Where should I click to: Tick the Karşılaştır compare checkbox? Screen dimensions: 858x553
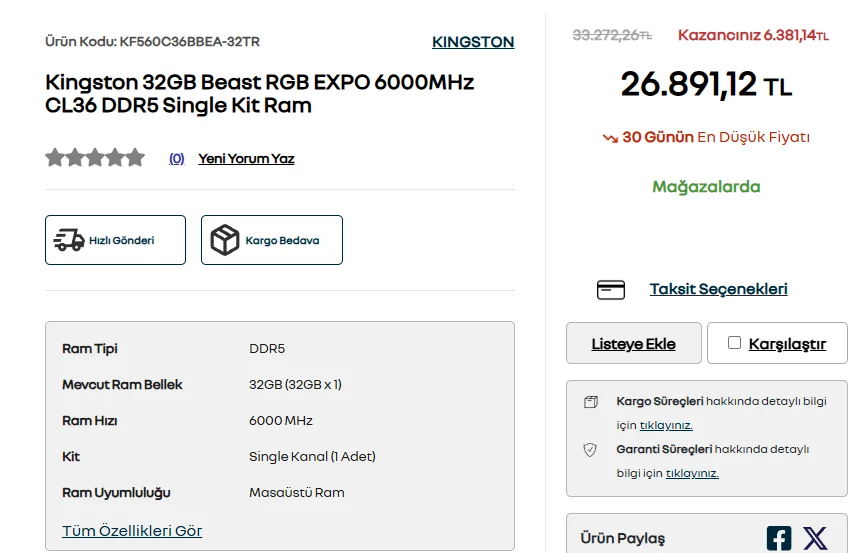(x=734, y=342)
